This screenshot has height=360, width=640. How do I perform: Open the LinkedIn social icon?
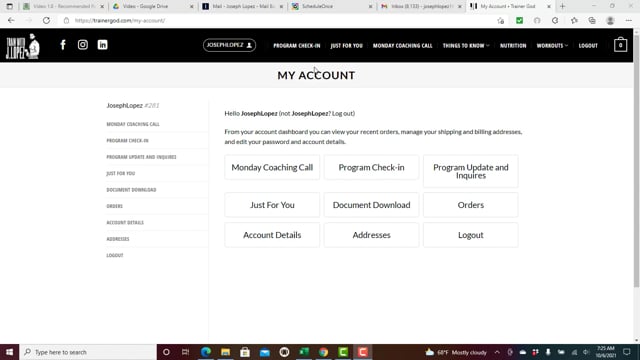pyautogui.click(x=102, y=45)
